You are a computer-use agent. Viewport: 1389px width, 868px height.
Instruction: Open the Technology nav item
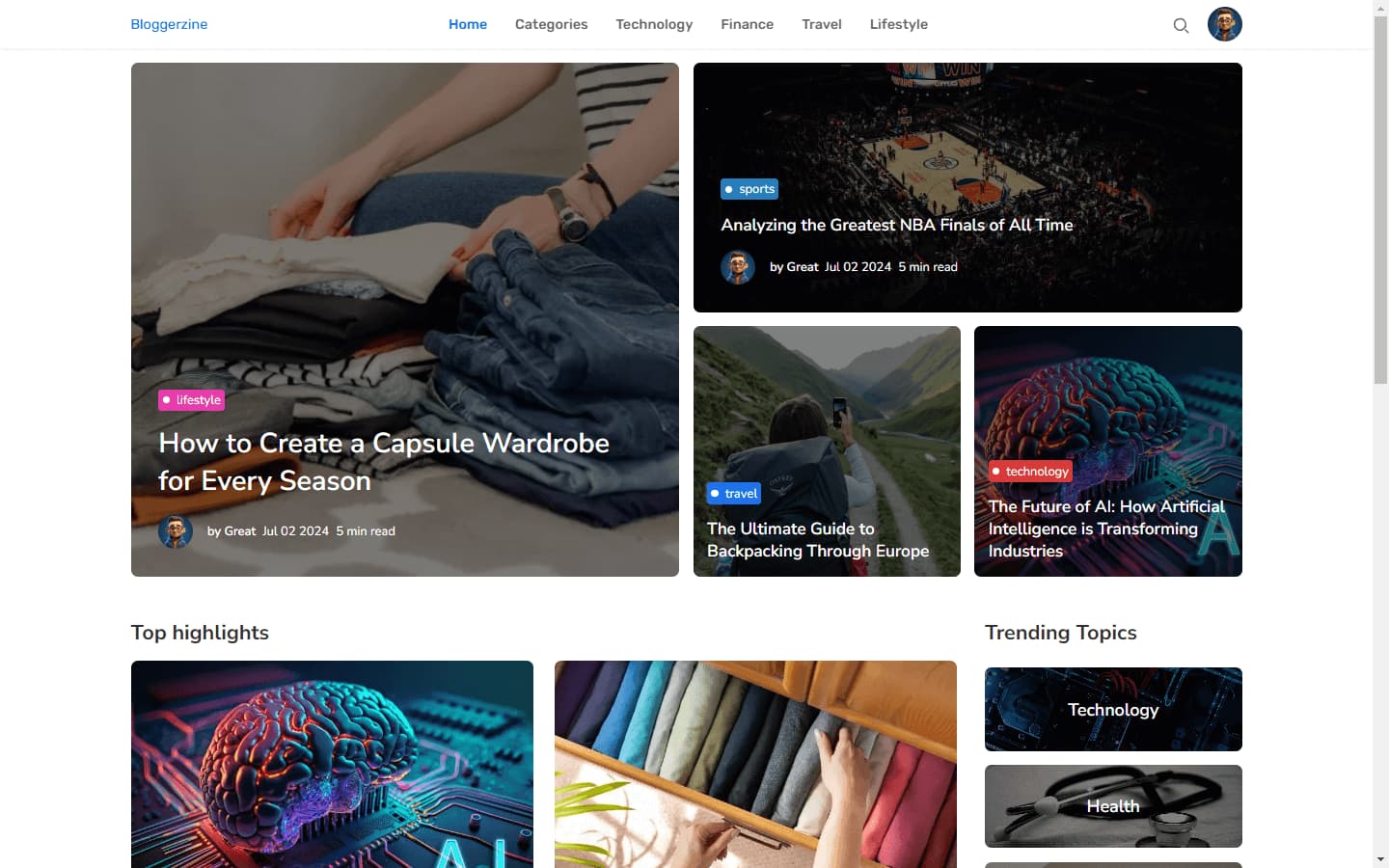[x=654, y=24]
